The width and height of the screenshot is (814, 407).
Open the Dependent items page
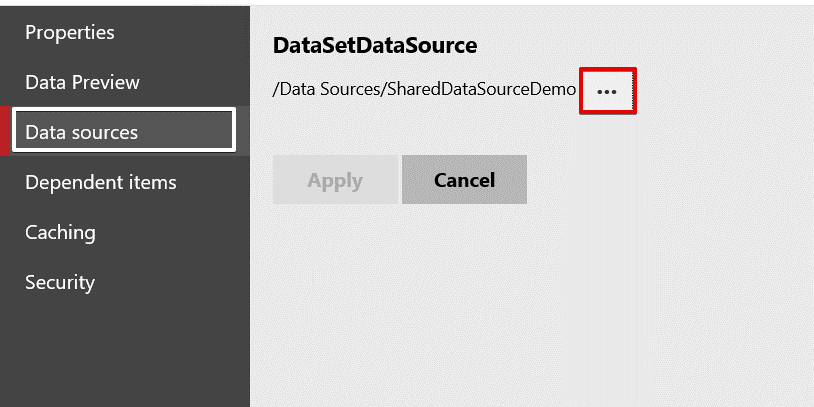point(100,182)
